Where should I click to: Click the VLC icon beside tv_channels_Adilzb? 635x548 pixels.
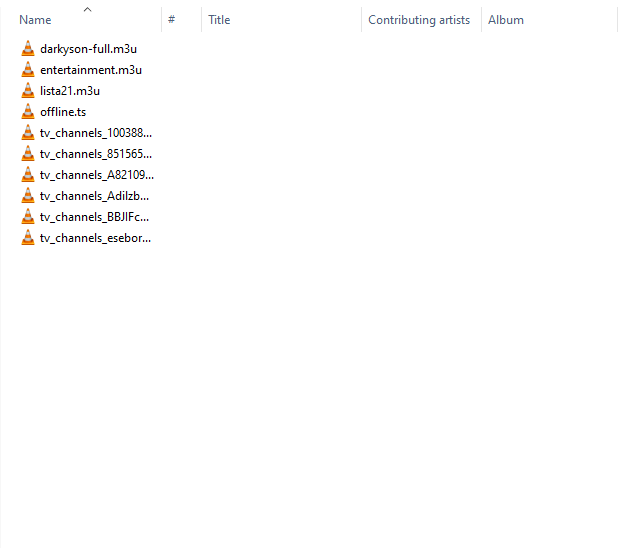28,195
